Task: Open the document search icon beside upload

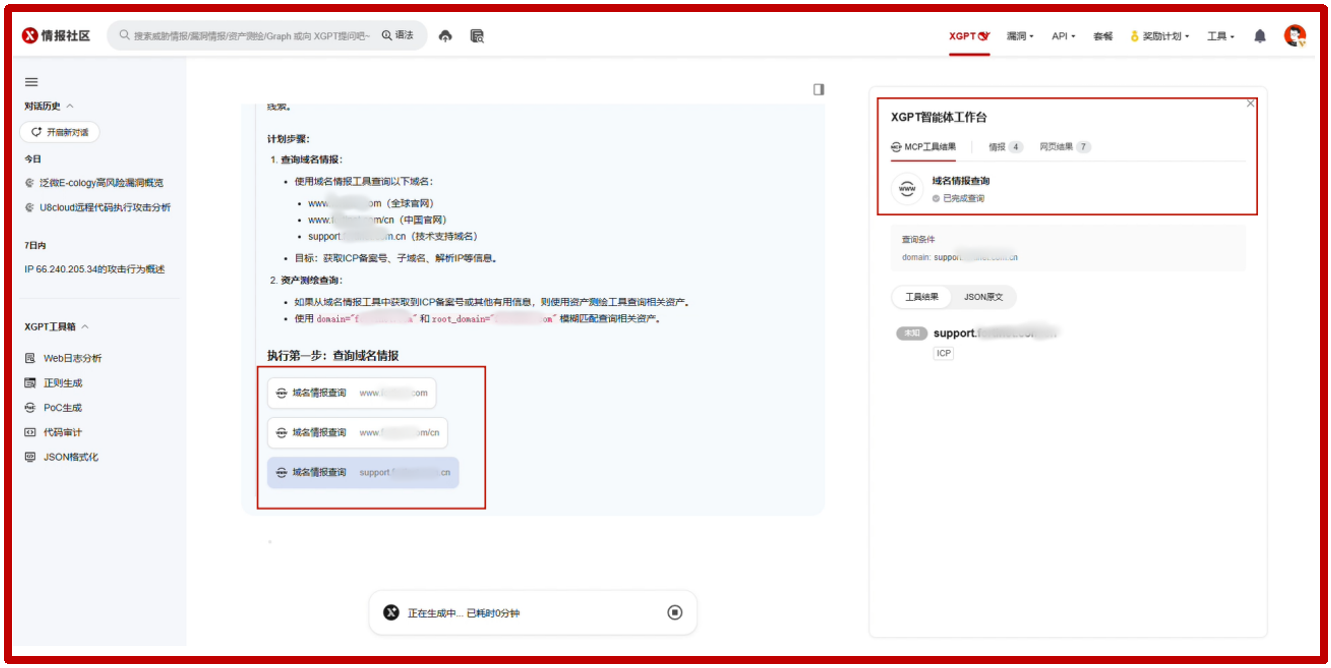Action: (x=477, y=36)
